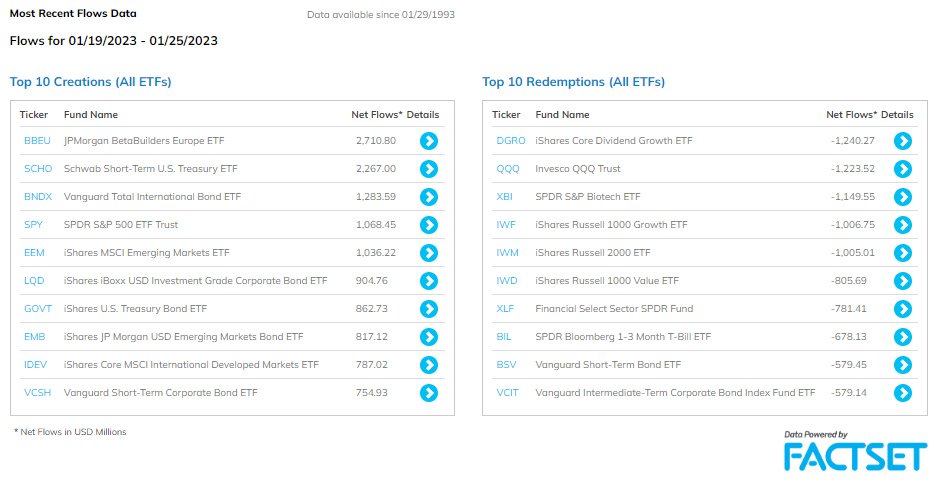This screenshot has width=938, height=481.
Task: Select the XBI ticker link
Action: click(504, 197)
